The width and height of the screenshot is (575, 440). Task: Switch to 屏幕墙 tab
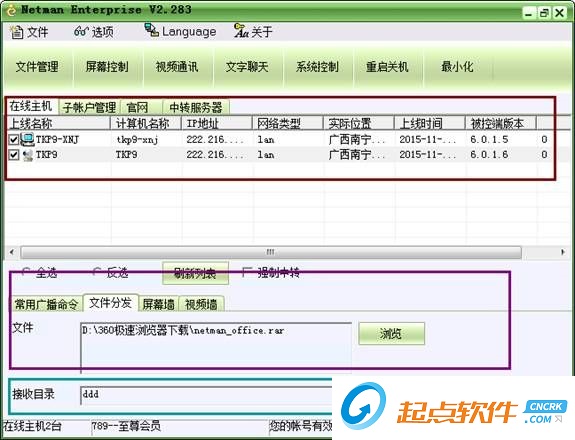[x=158, y=304]
